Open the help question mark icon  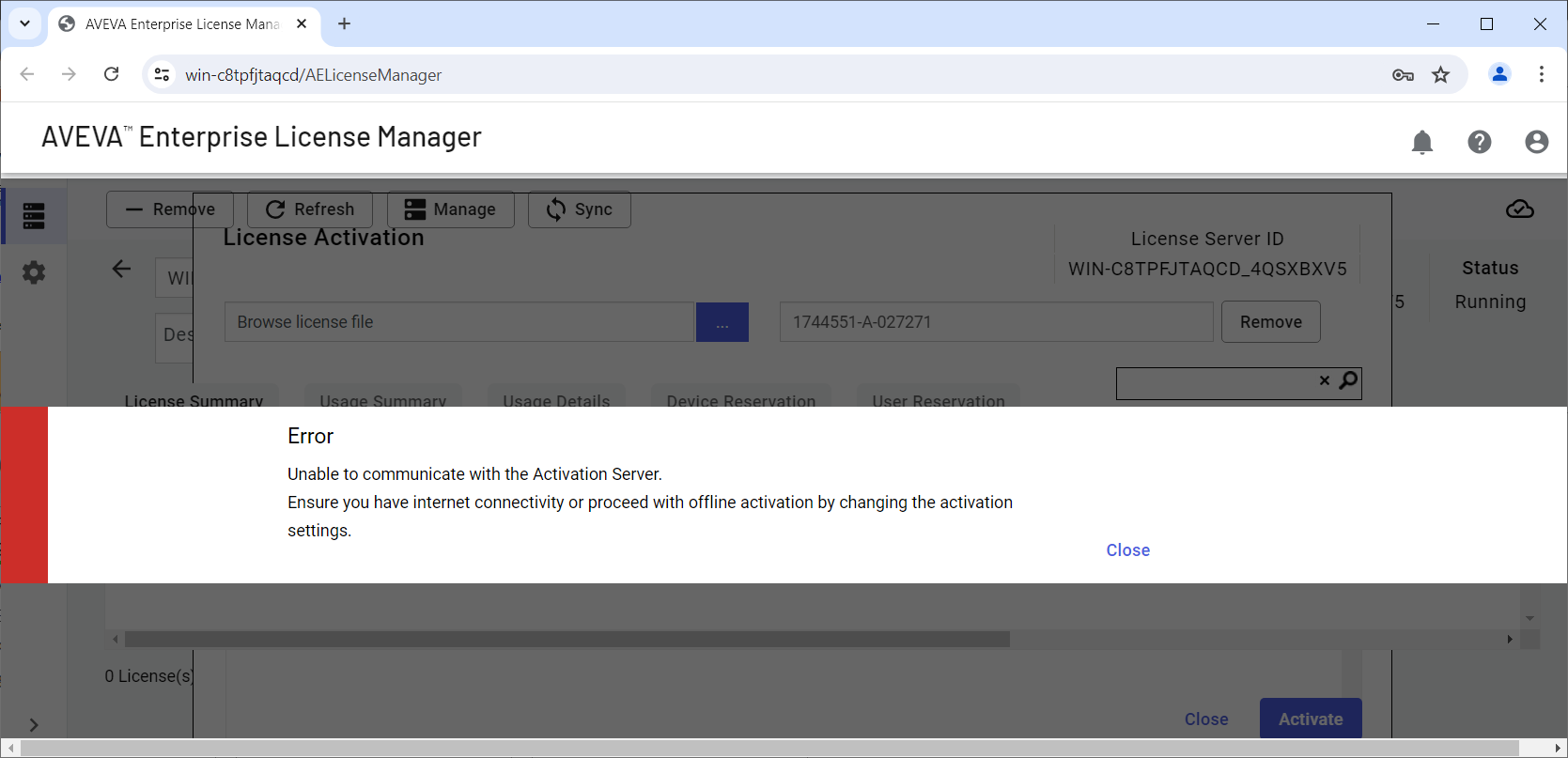click(x=1480, y=142)
